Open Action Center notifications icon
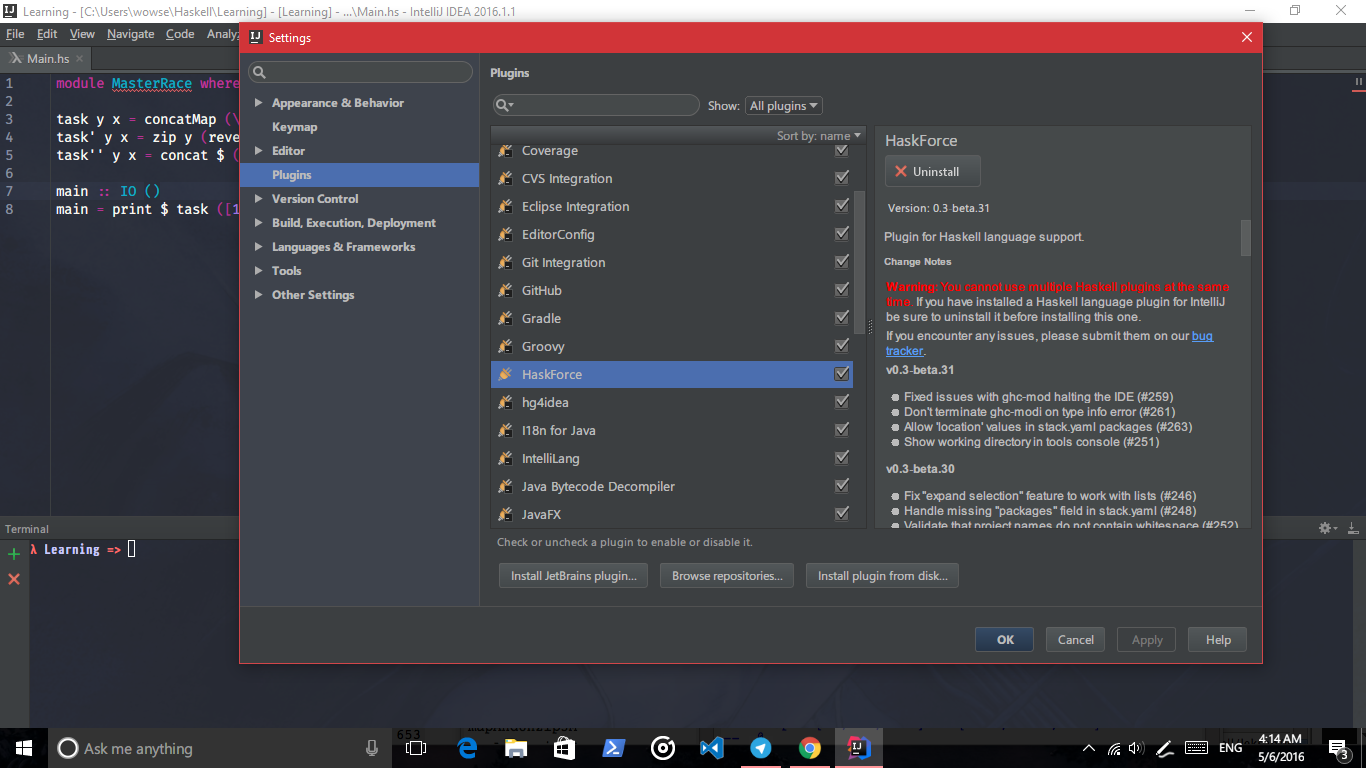This screenshot has height=768, width=1366. [x=1338, y=749]
